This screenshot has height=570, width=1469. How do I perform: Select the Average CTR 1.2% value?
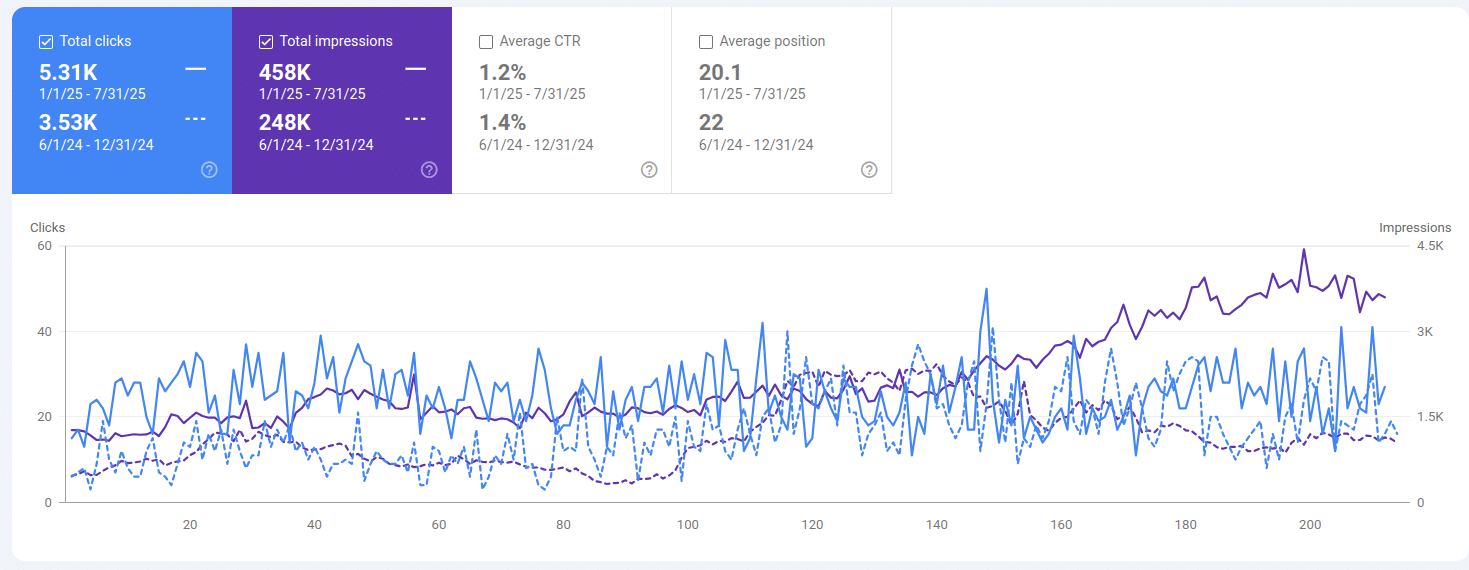[502, 72]
